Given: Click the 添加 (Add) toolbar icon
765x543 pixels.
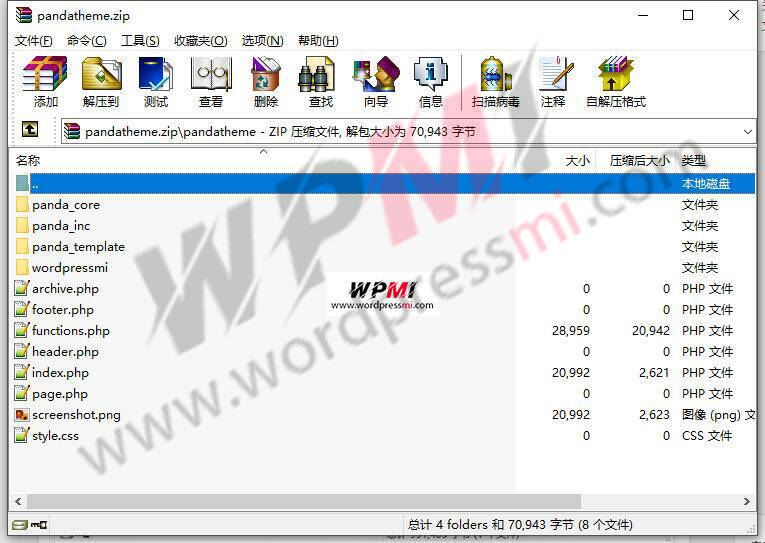Looking at the screenshot, I should pyautogui.click(x=45, y=81).
